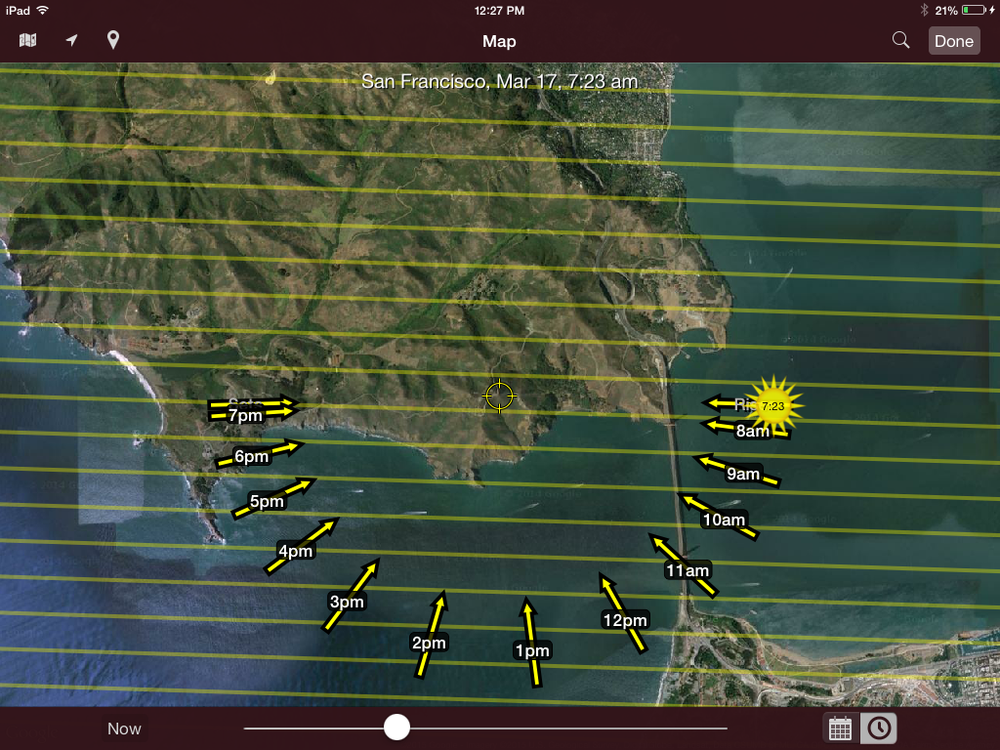1000x750 pixels.
Task: Tap the Map title text
Action: pos(499,41)
